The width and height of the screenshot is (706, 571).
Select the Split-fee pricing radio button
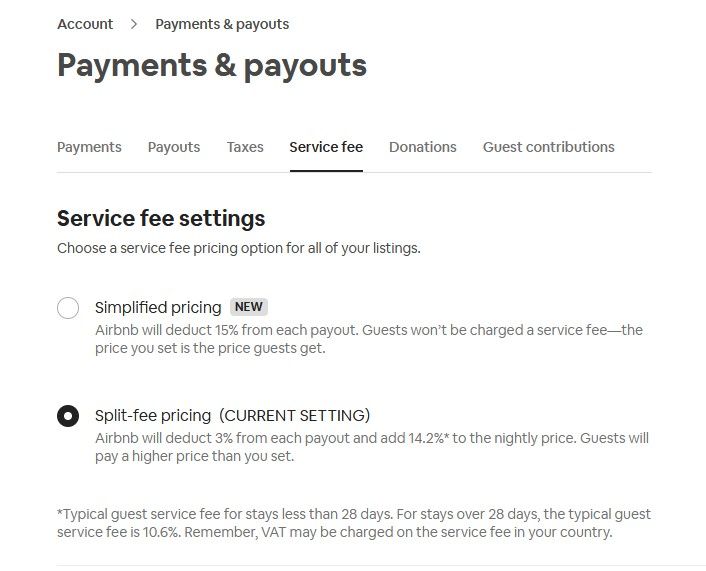pos(68,416)
